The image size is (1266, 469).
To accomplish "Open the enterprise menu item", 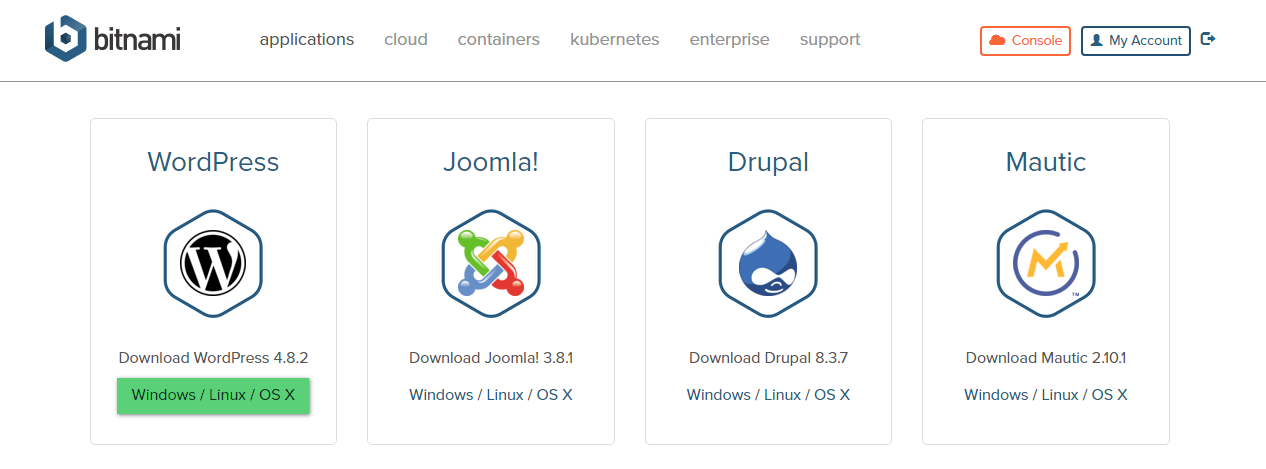I will 730,40.
